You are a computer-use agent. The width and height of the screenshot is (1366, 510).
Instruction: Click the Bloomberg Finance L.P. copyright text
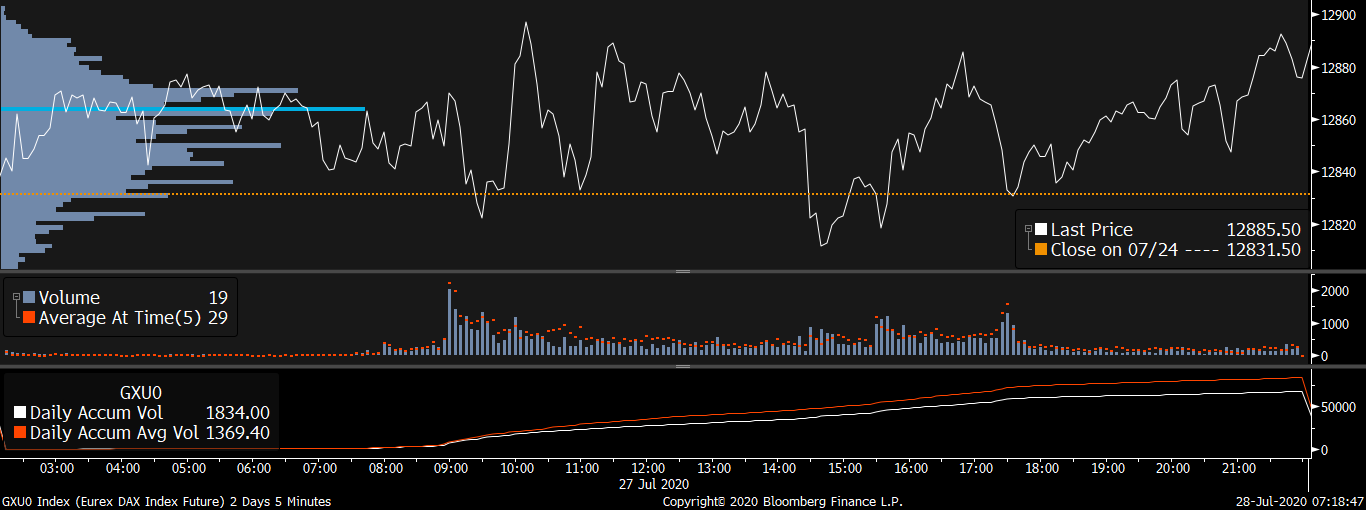tap(783, 502)
